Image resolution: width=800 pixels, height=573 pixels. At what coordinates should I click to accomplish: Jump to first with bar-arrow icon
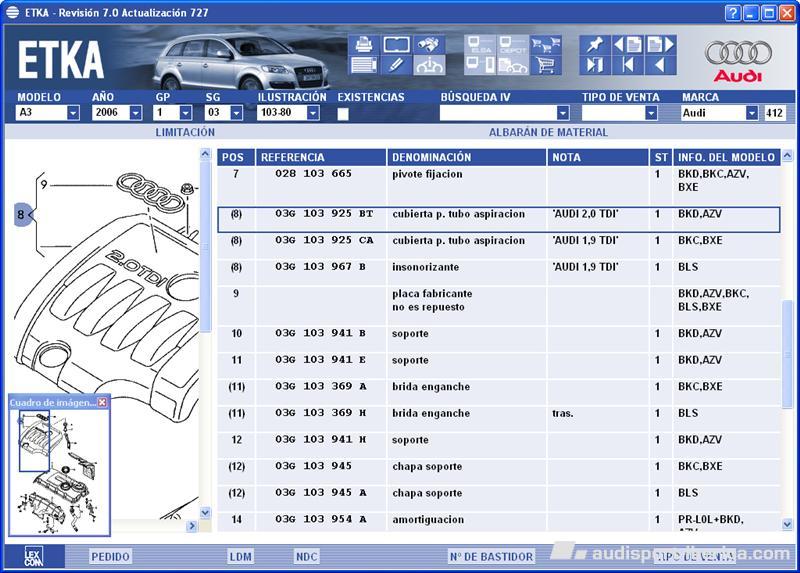pos(628,65)
